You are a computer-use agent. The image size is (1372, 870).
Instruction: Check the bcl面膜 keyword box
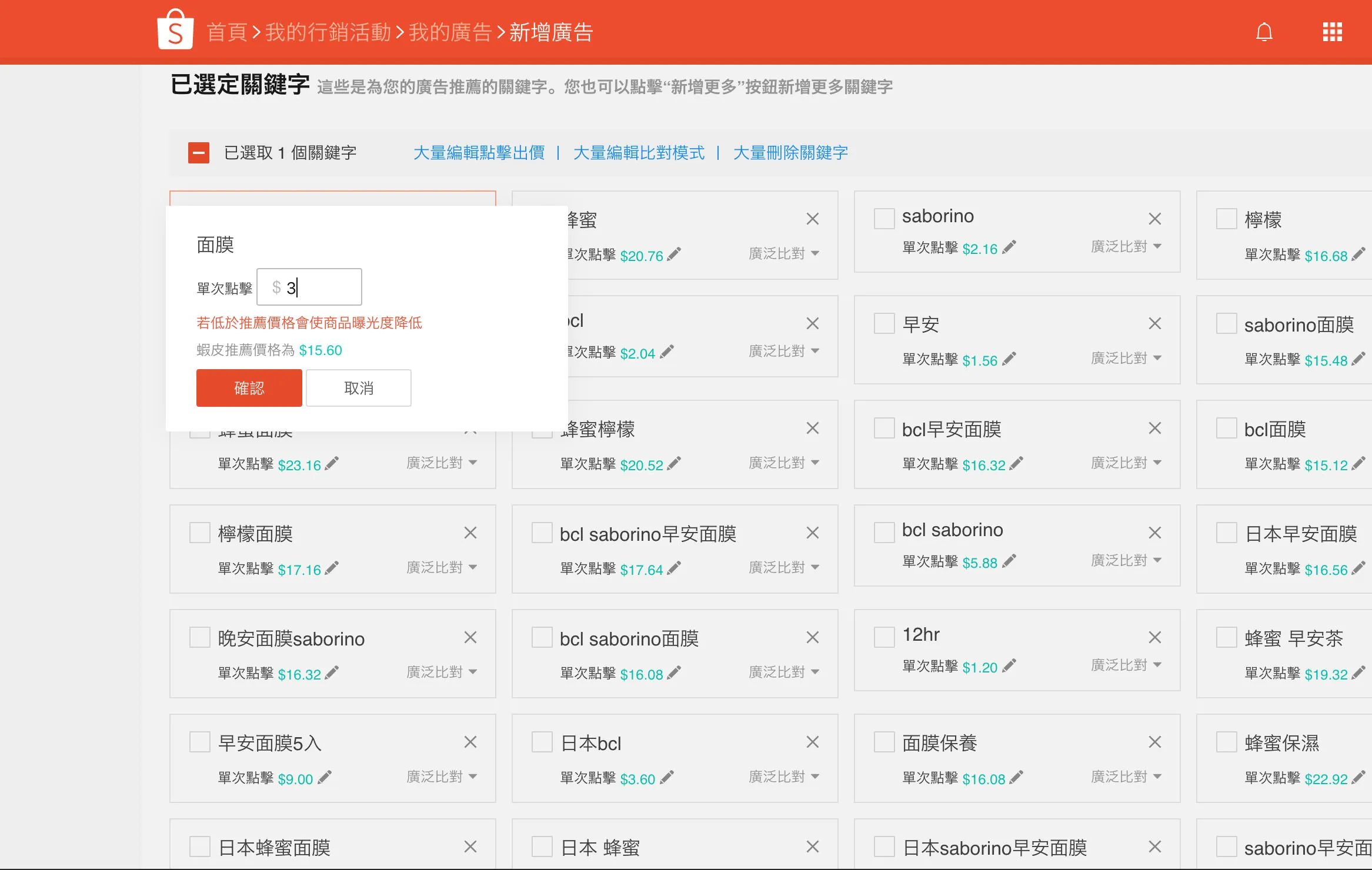pyautogui.click(x=1226, y=428)
